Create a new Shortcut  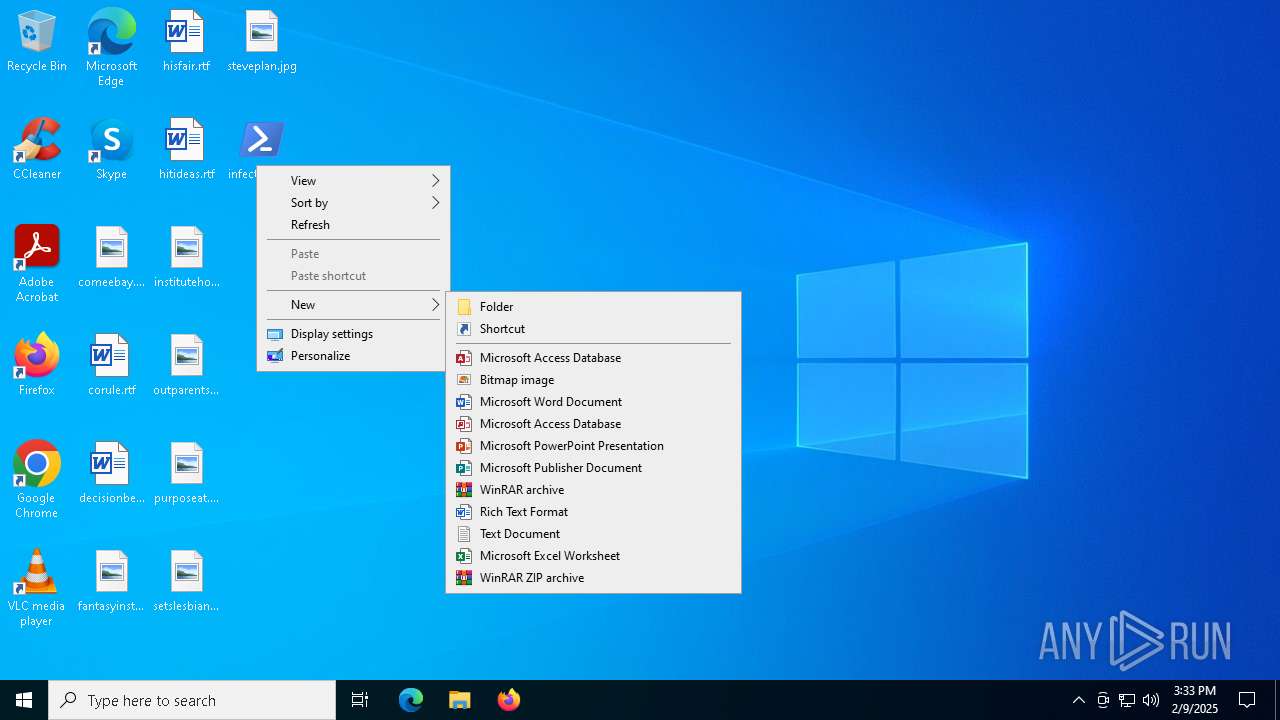tap(593, 329)
